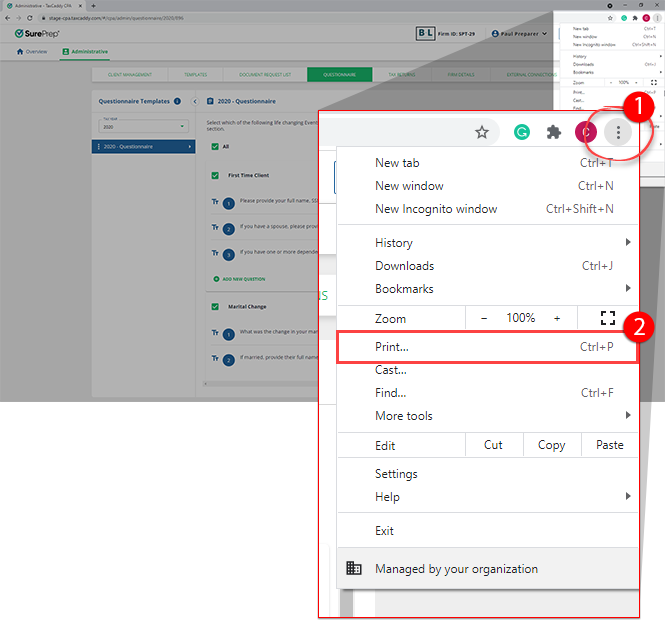
Task: Open the Grammarly extension icon
Action: (521, 132)
